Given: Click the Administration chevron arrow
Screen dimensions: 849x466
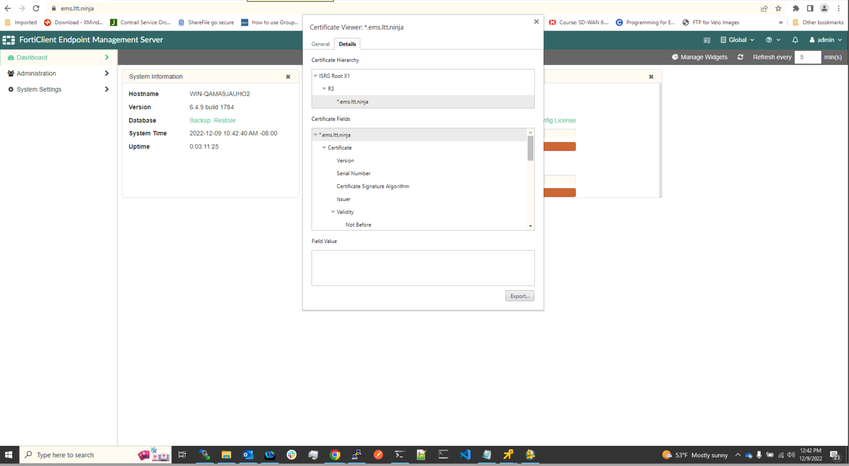Looking at the screenshot, I should click(x=107, y=74).
